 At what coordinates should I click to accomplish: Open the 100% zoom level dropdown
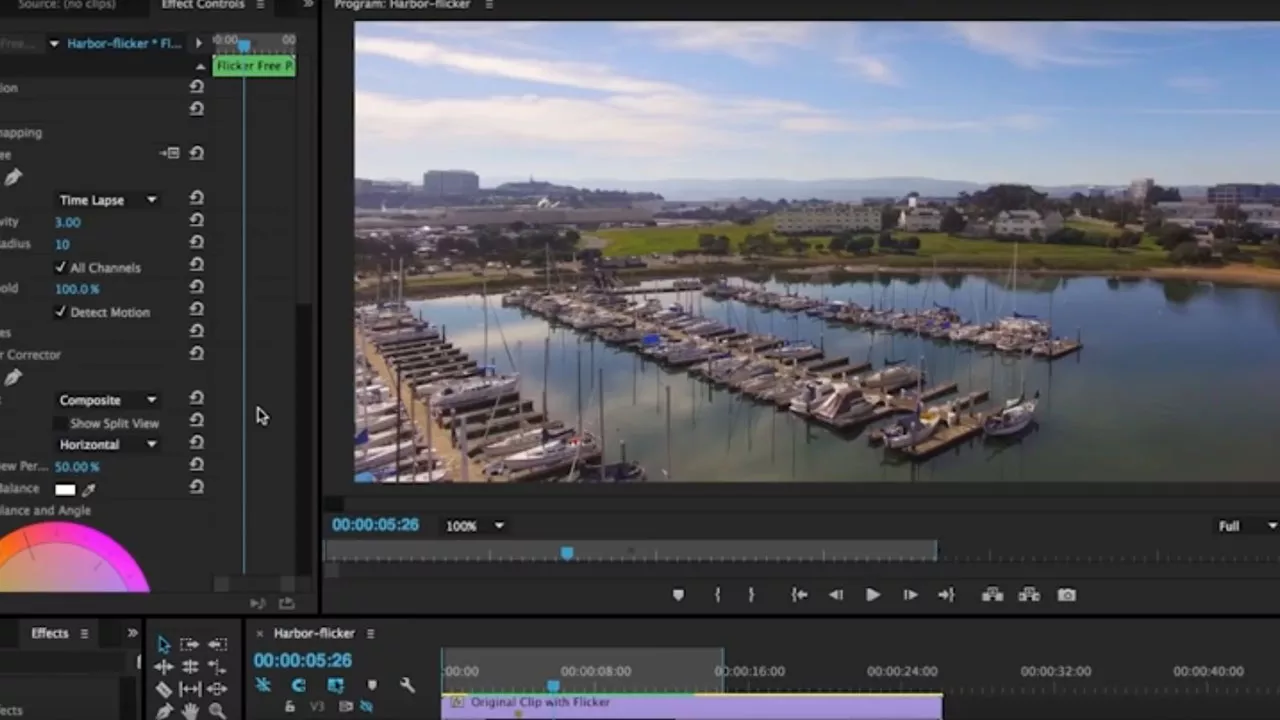473,525
